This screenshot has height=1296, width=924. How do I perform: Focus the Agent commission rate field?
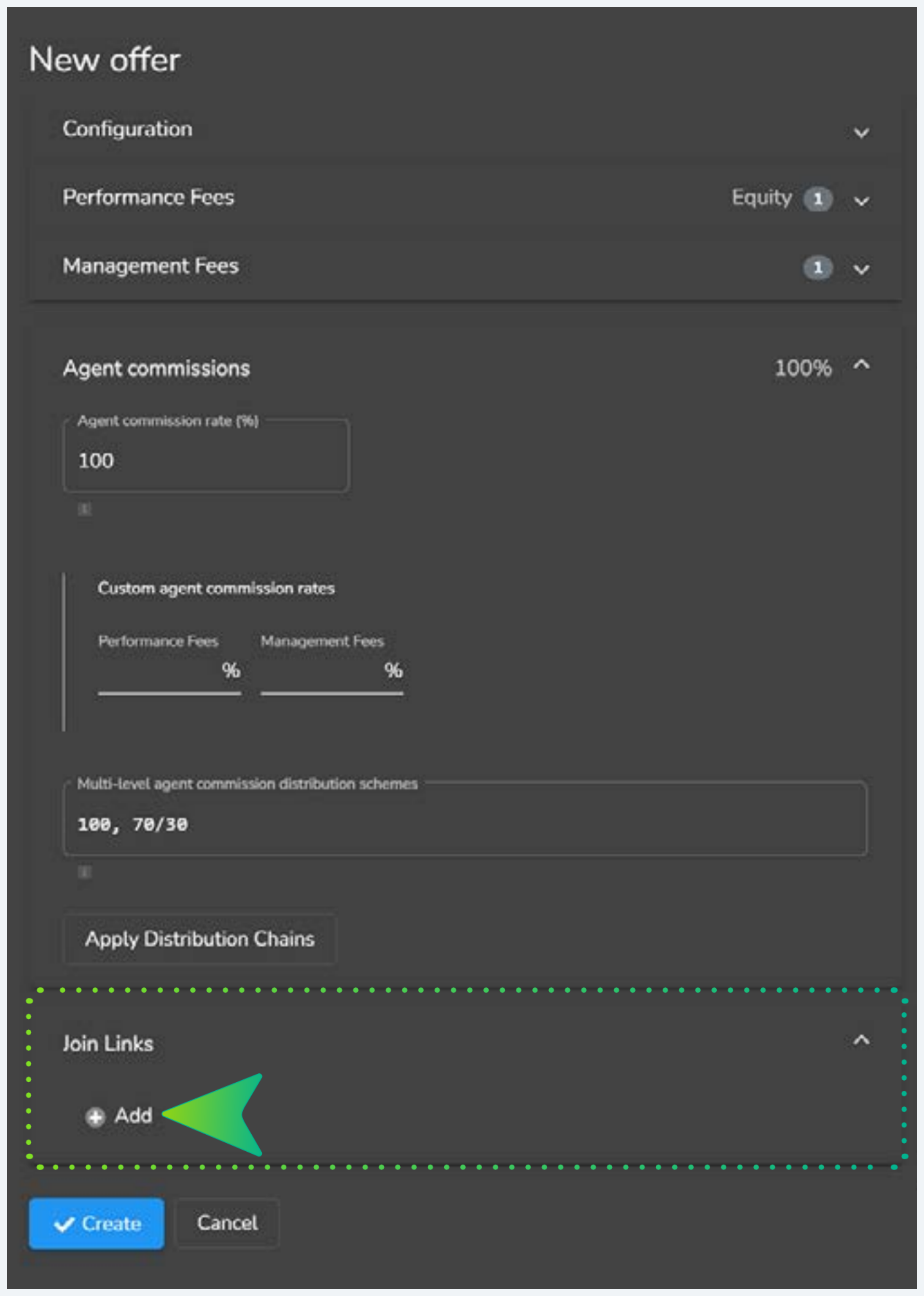click(206, 456)
